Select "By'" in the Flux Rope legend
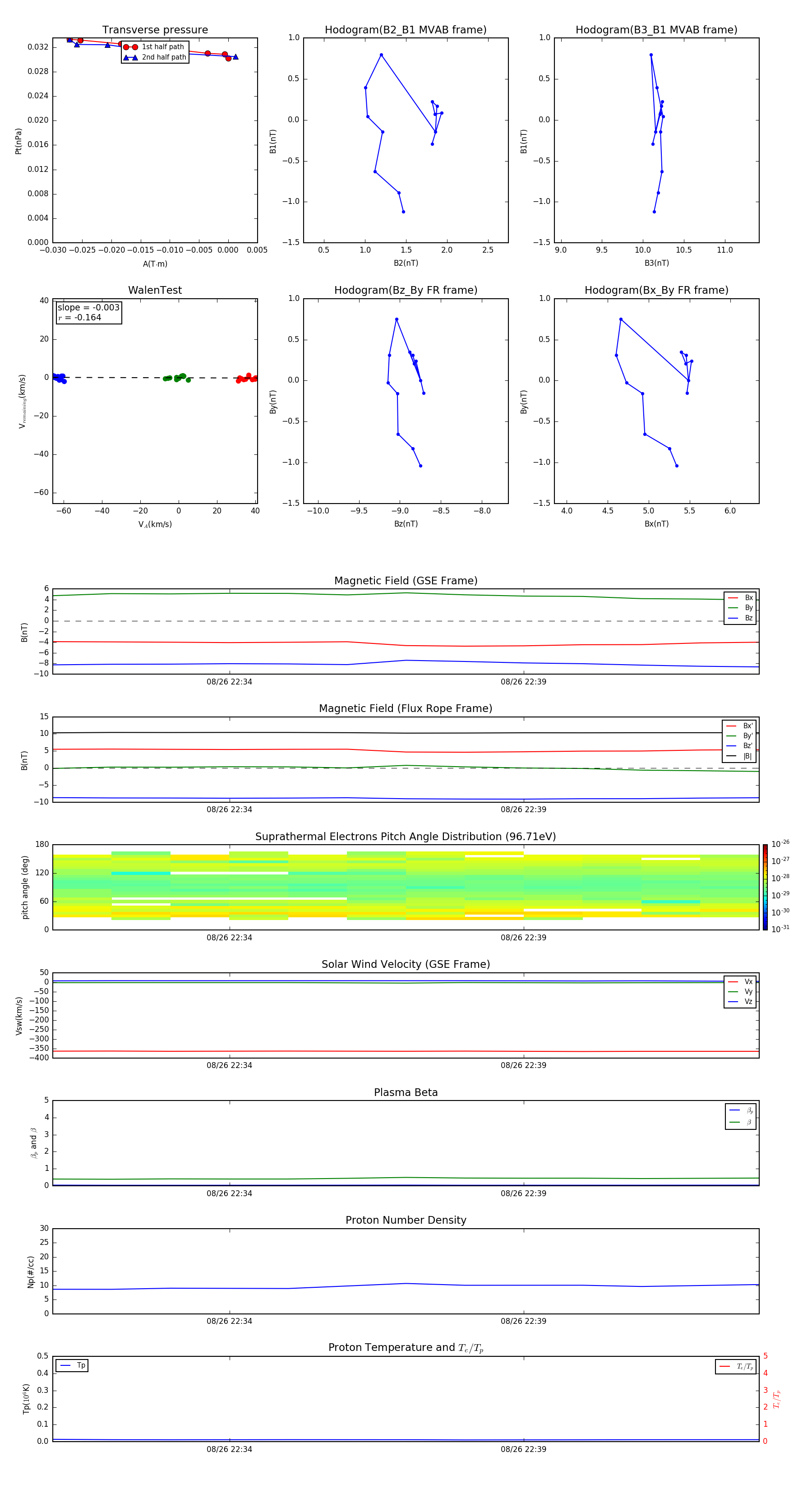 point(740,736)
